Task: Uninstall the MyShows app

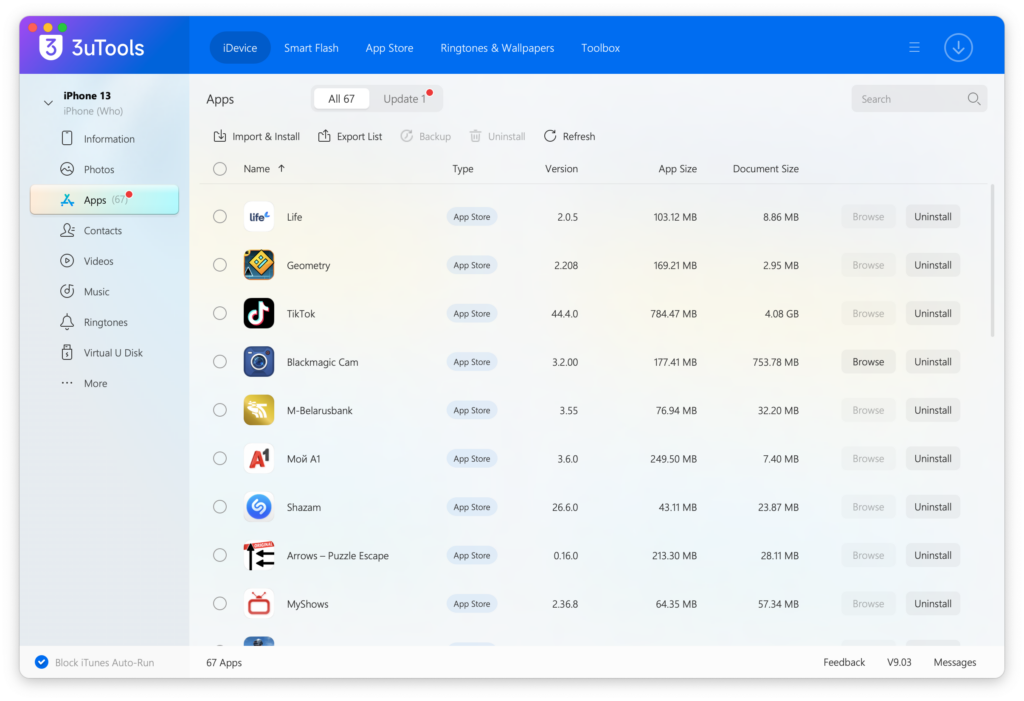Action: pos(933,604)
